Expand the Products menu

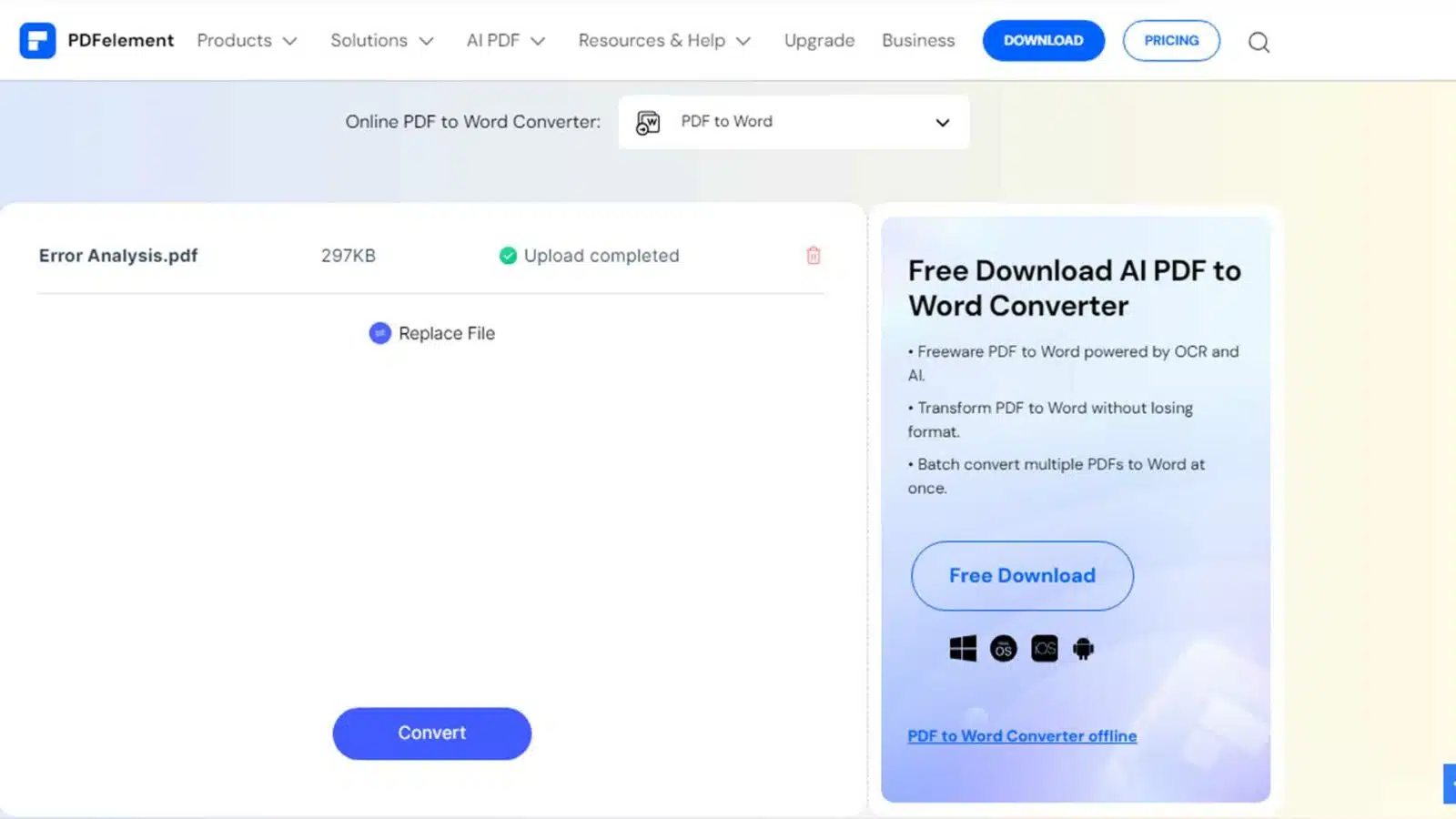coord(247,40)
